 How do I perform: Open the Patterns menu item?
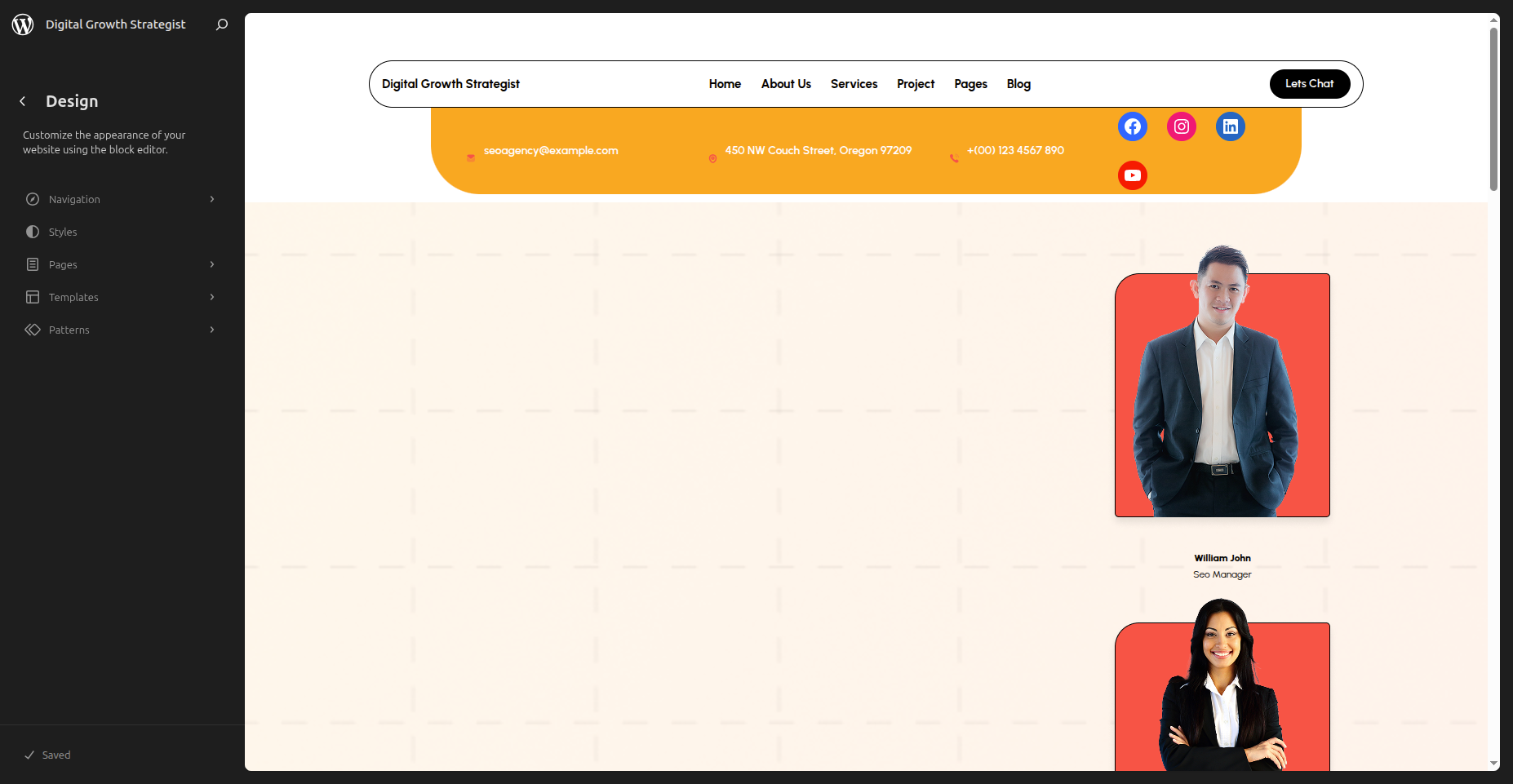(121, 330)
